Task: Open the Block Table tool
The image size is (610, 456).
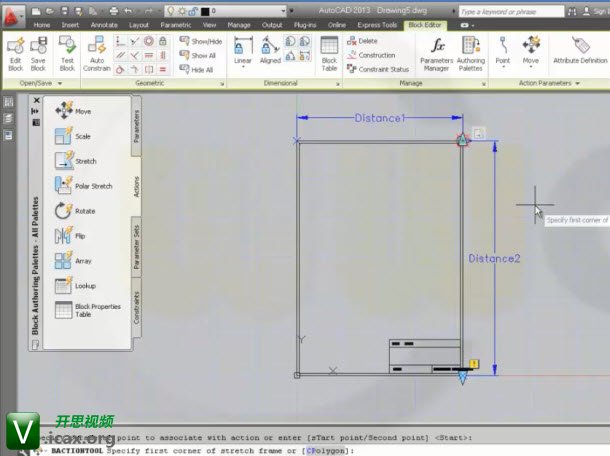Action: (329, 54)
